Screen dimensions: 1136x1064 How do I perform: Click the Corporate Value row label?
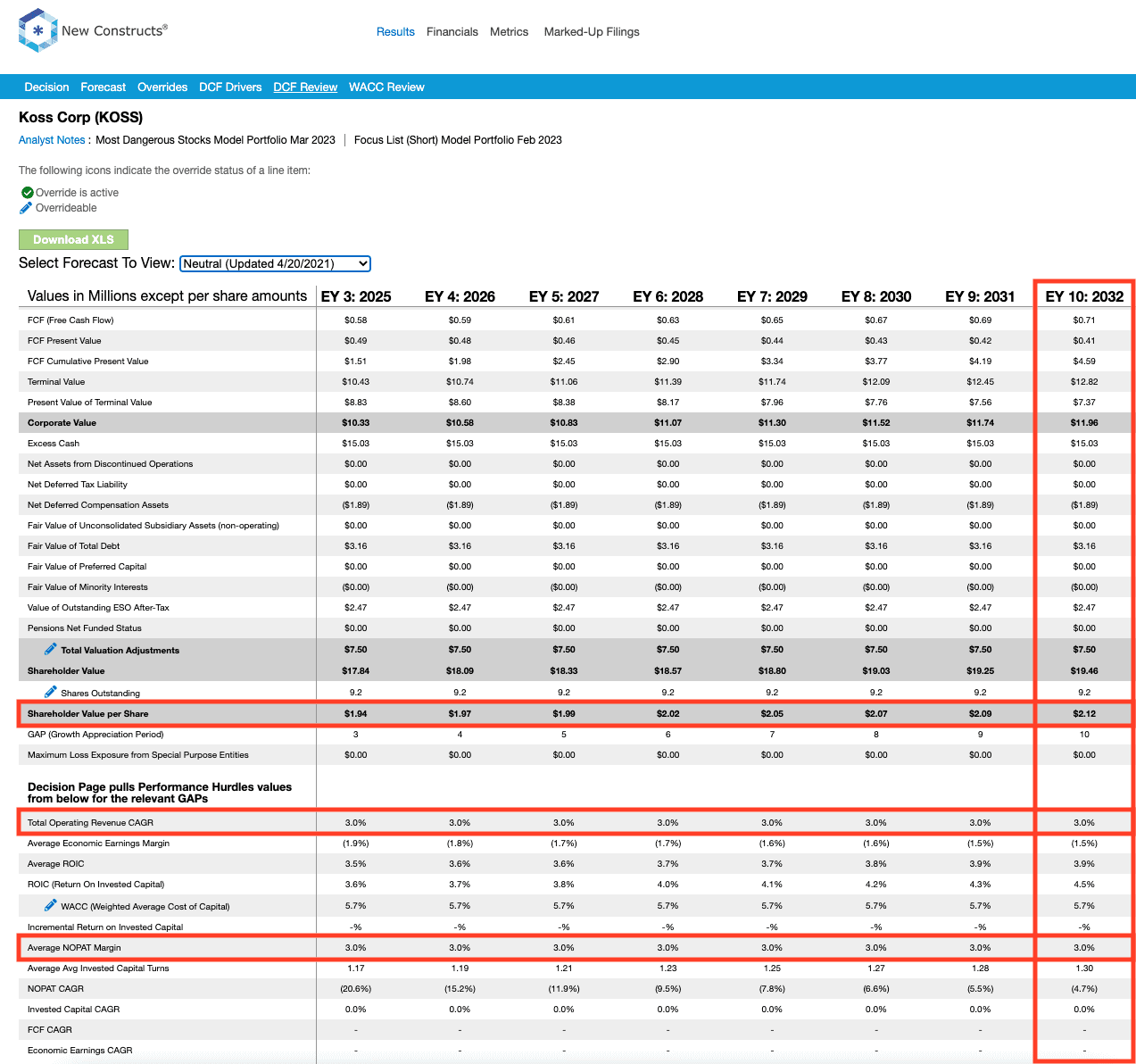[62, 423]
